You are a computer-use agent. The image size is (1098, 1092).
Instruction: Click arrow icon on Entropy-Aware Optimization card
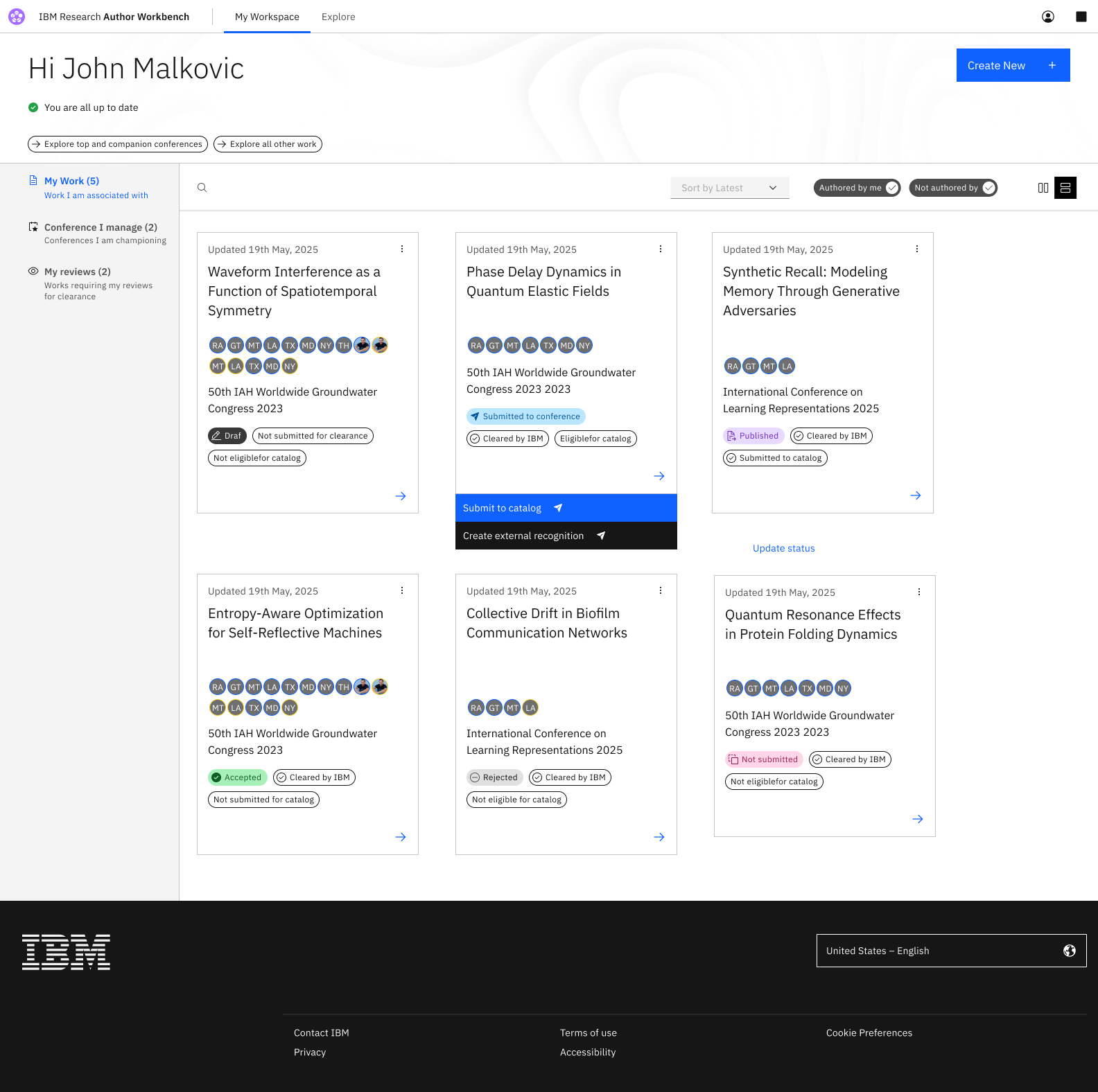click(x=401, y=837)
